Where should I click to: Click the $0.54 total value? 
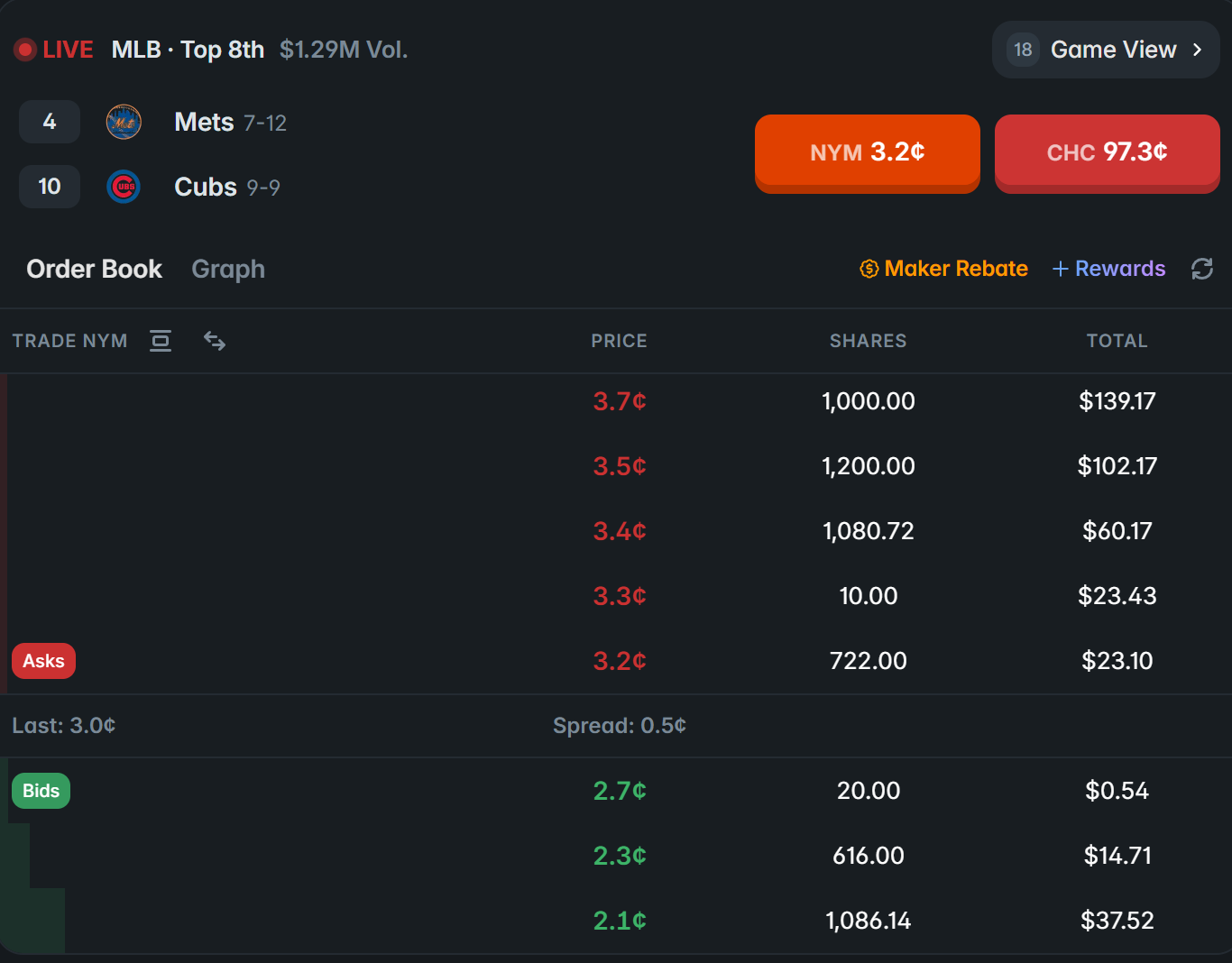pos(1117,791)
